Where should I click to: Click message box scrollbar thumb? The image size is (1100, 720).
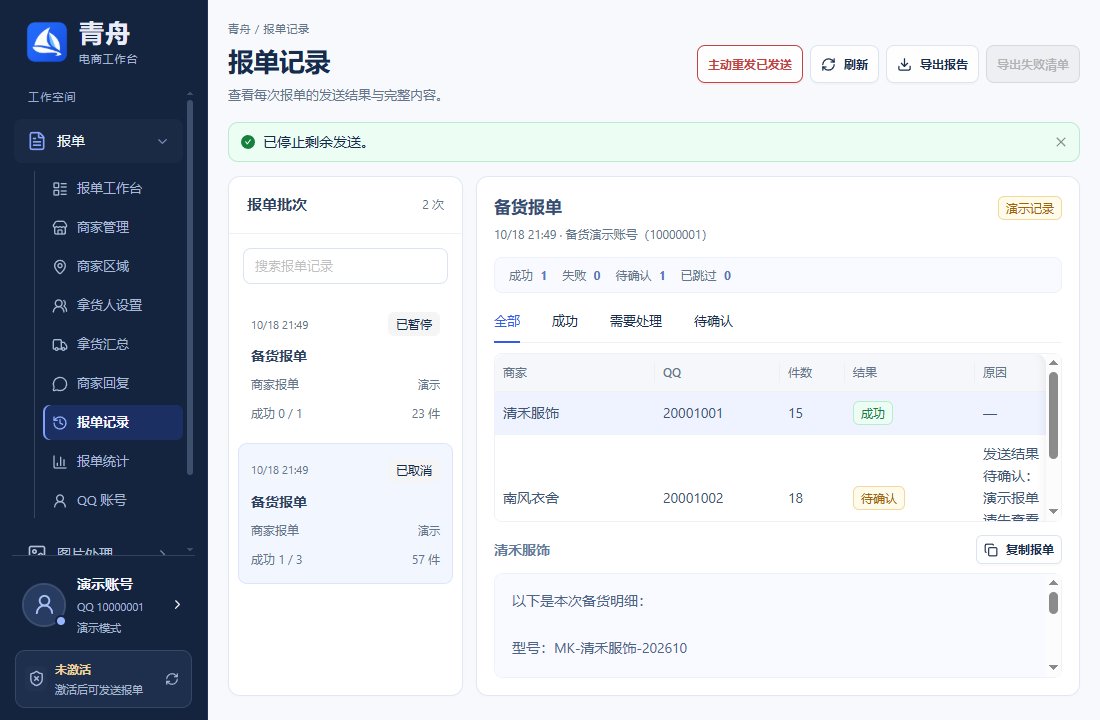point(1053,603)
